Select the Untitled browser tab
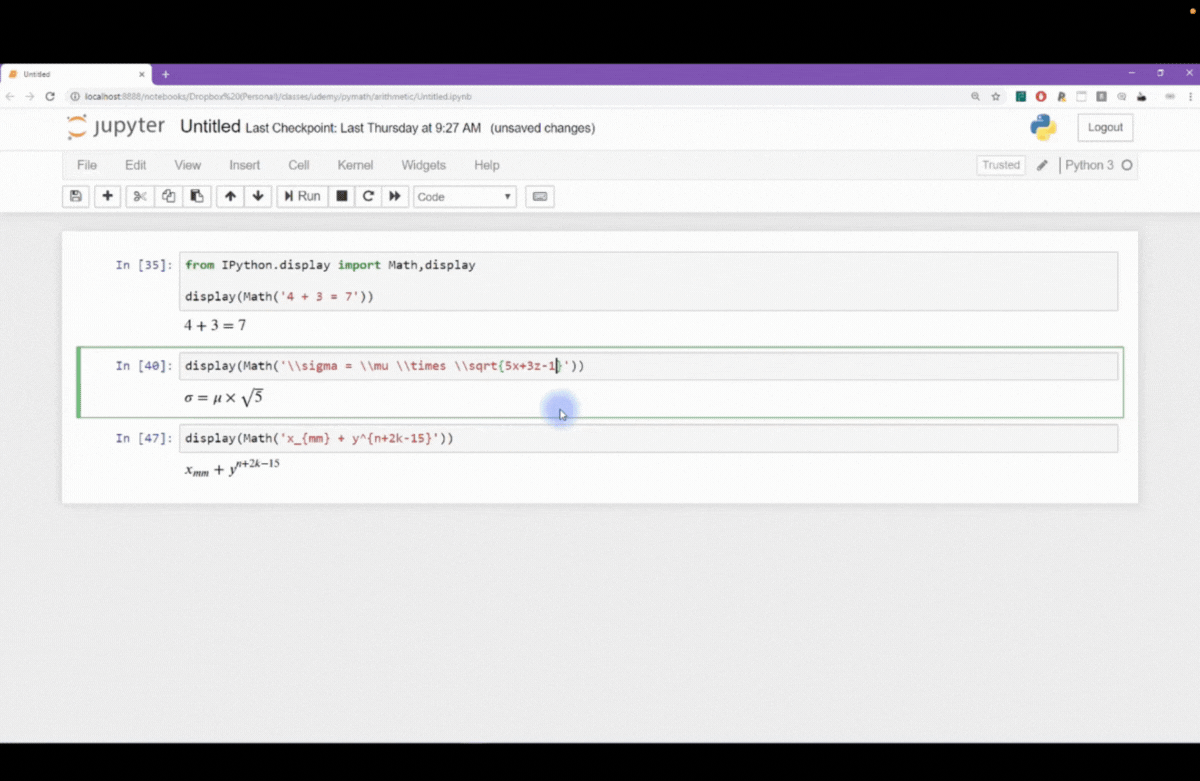The width and height of the screenshot is (1200, 781). [x=75, y=74]
